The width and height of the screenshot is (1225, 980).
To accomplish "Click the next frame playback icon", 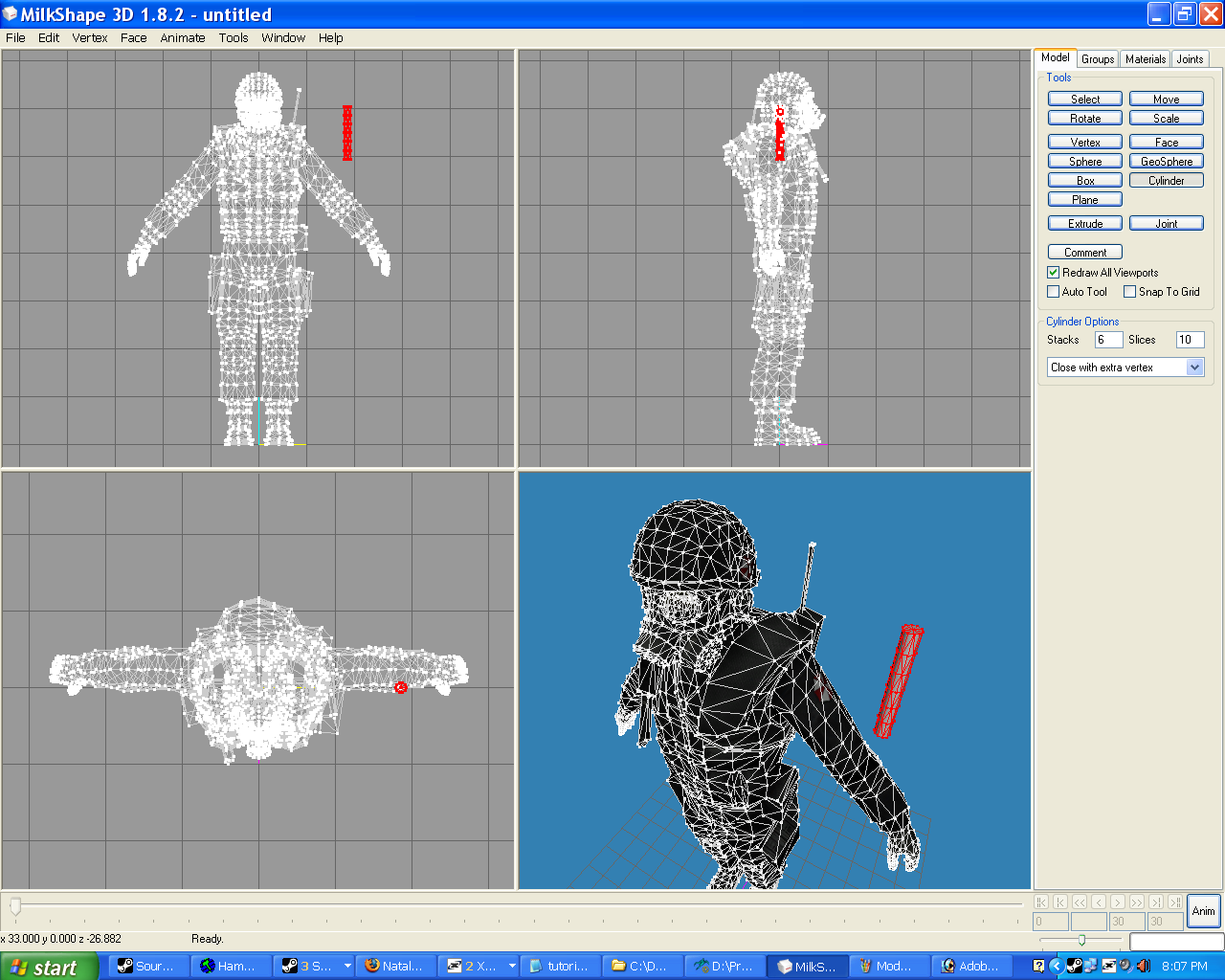I will pyautogui.click(x=1118, y=902).
